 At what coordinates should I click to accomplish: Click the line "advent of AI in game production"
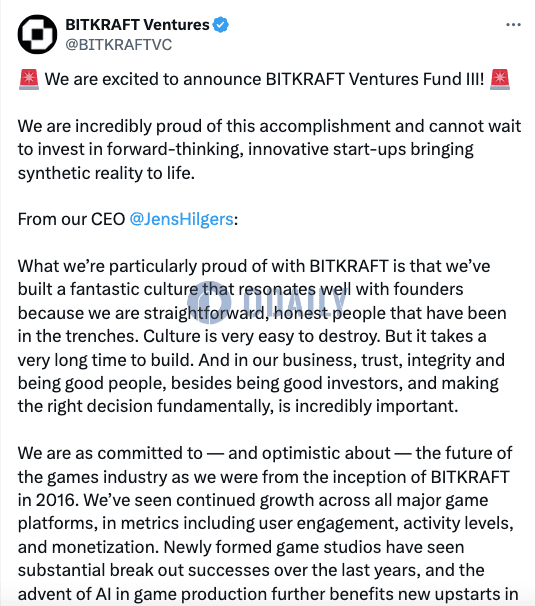(x=268, y=594)
